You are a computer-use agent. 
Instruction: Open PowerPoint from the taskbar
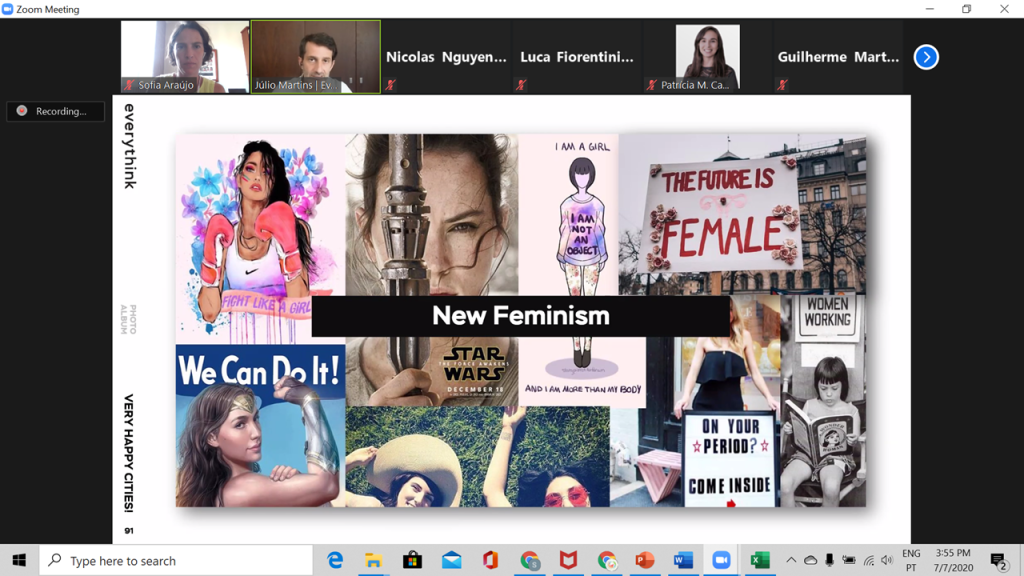tap(645, 561)
